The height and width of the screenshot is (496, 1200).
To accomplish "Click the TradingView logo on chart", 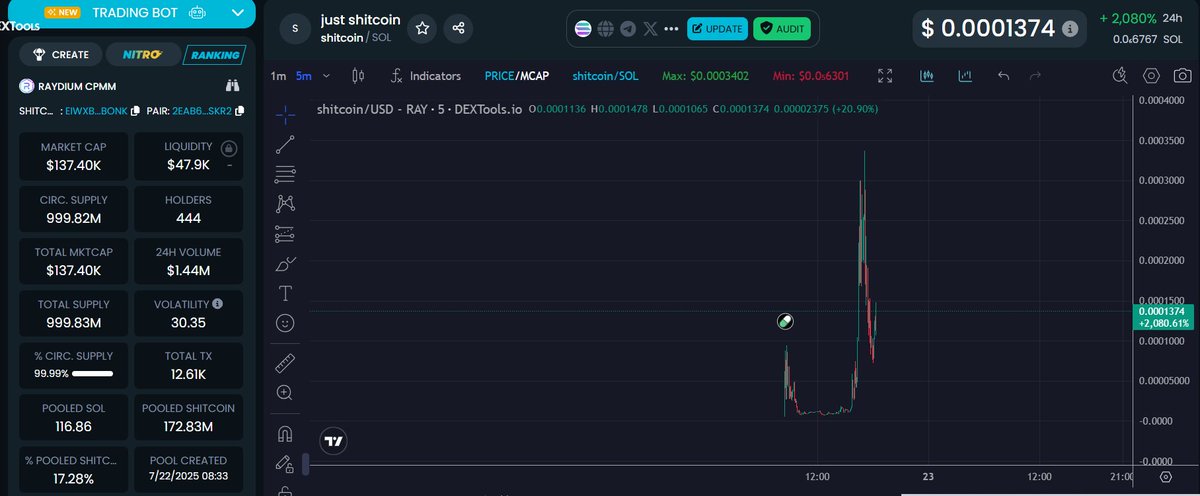I will pyautogui.click(x=333, y=441).
